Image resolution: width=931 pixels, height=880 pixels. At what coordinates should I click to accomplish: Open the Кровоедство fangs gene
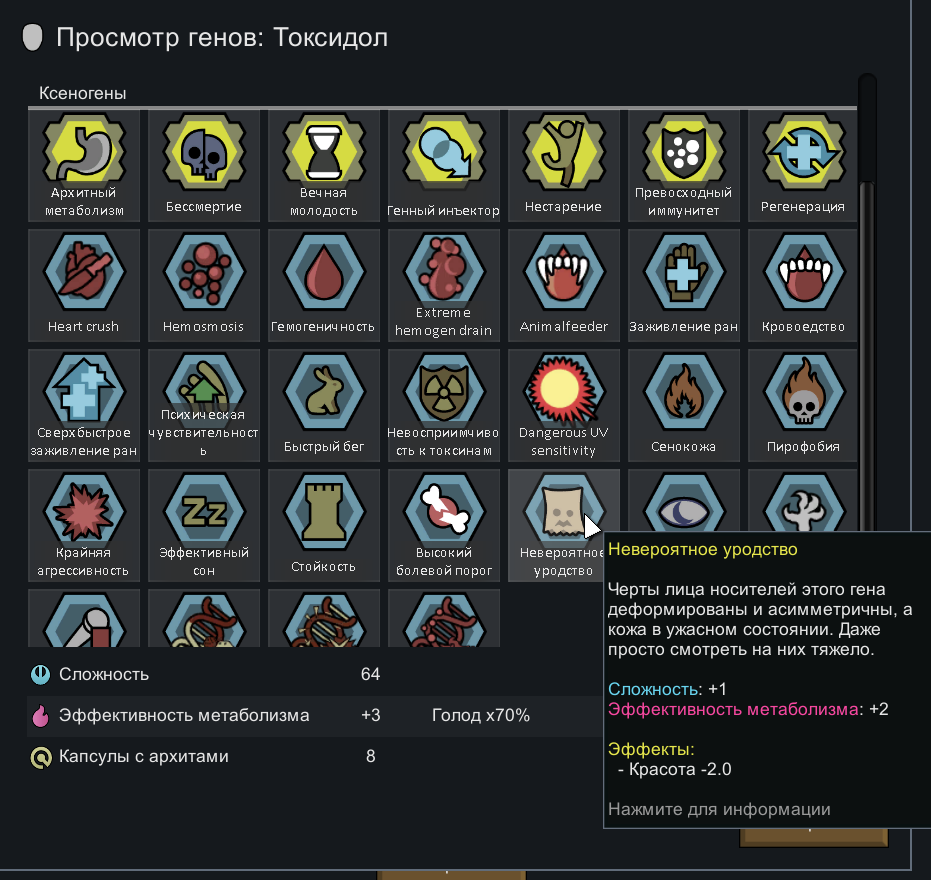tap(802, 286)
